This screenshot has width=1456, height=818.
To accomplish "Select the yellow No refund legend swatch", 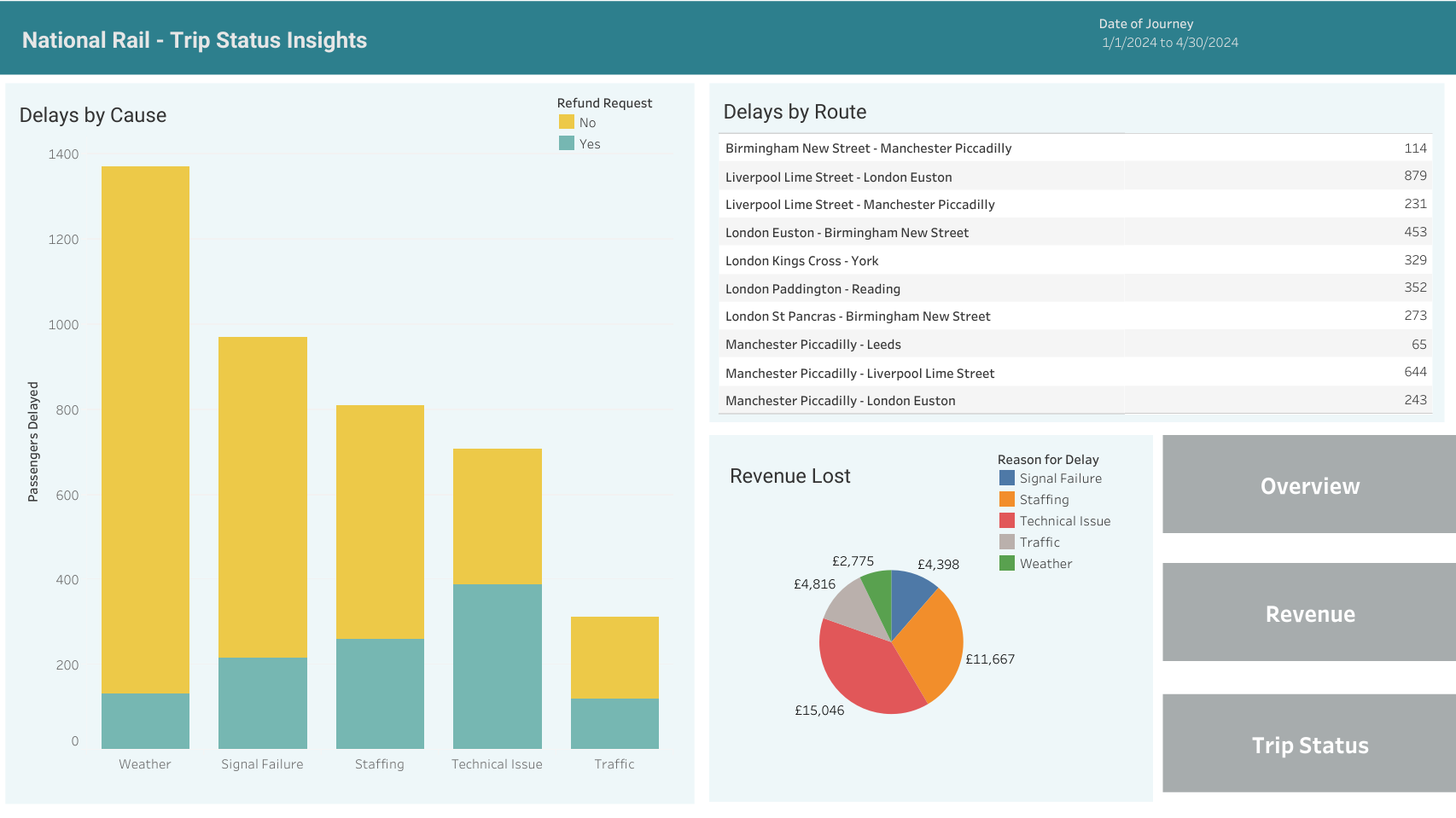I will tap(567, 122).
